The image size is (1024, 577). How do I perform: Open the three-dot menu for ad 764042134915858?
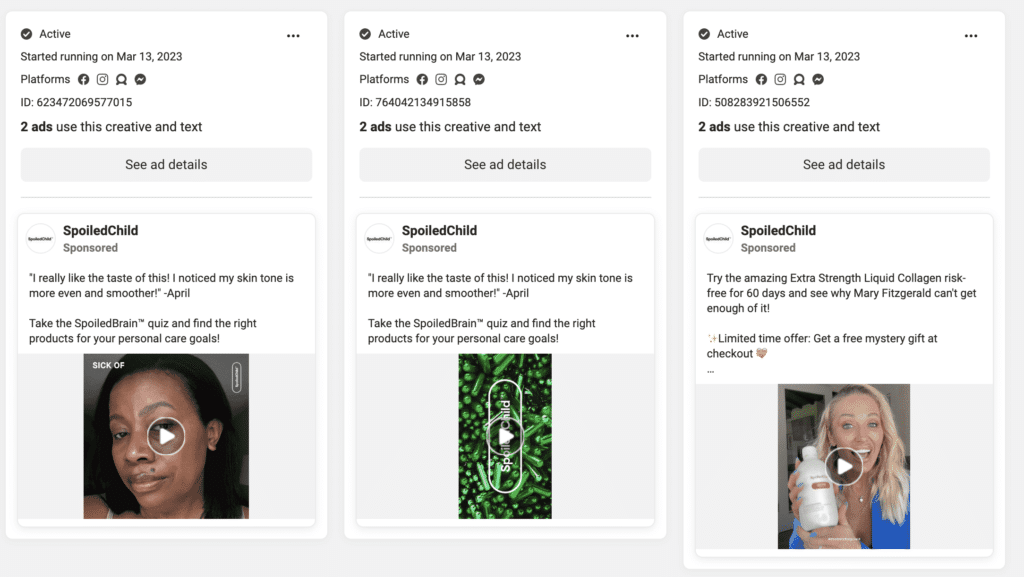click(632, 35)
